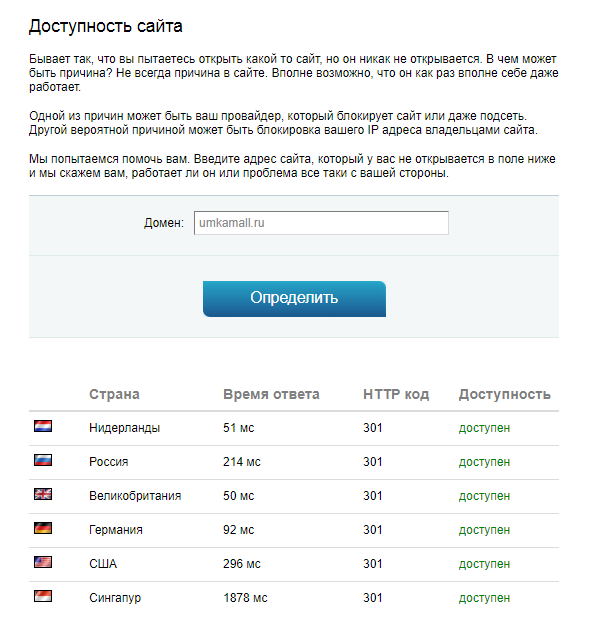This screenshot has width=594, height=626.
Task: Select the Нидерланды country name
Action: click(125, 428)
